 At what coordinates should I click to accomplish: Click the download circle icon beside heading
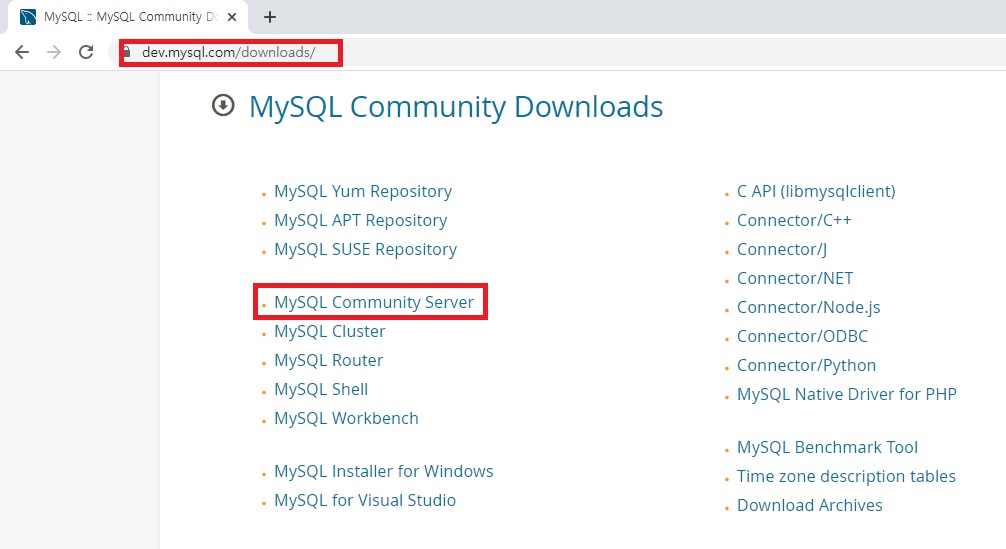pos(223,105)
